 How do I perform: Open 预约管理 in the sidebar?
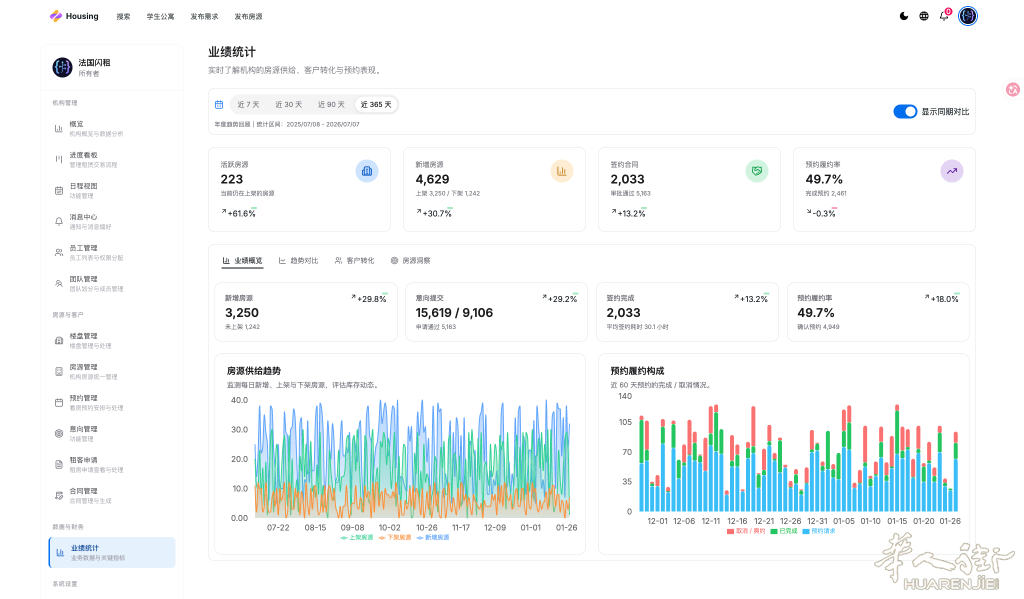112,402
